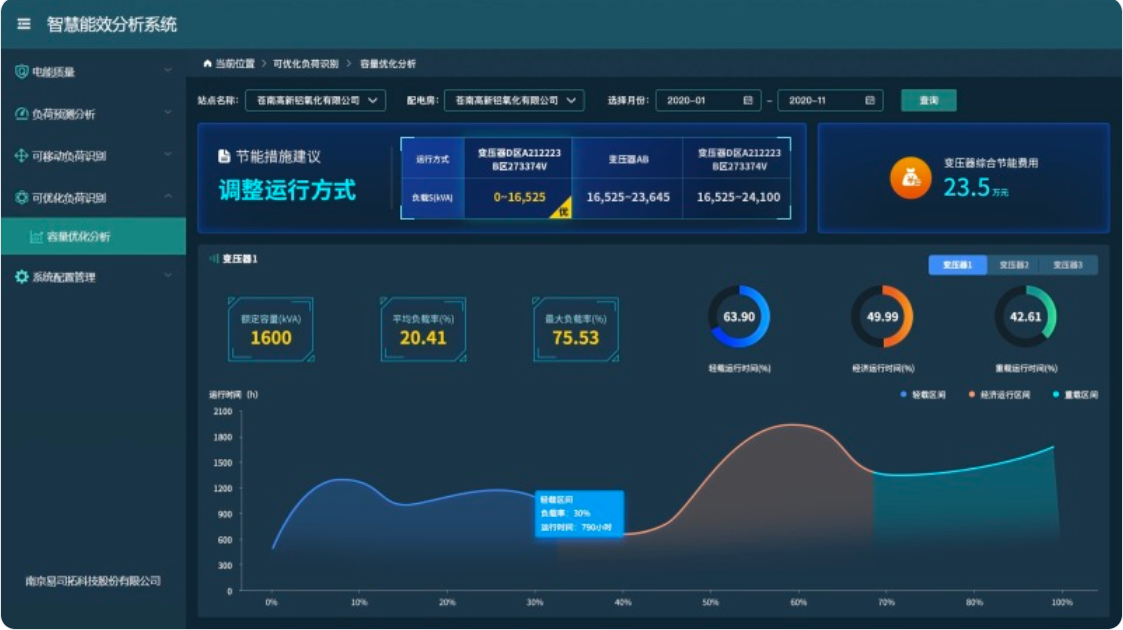Click the 查询 query button
1123x630 pixels.
pyautogui.click(x=928, y=100)
